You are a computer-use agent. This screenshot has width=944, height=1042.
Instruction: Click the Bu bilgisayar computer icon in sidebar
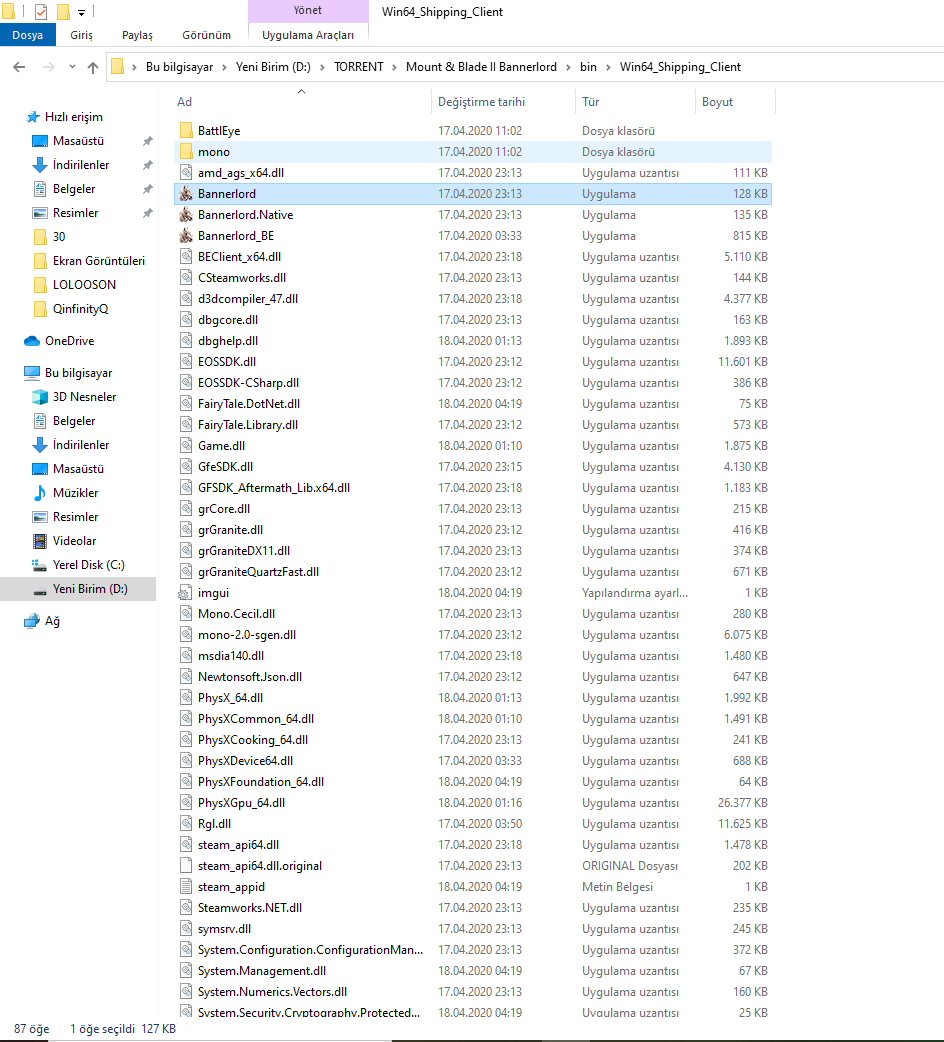[31, 373]
